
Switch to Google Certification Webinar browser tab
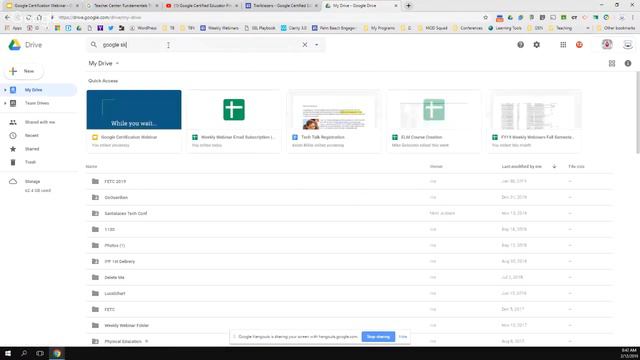[42, 6]
